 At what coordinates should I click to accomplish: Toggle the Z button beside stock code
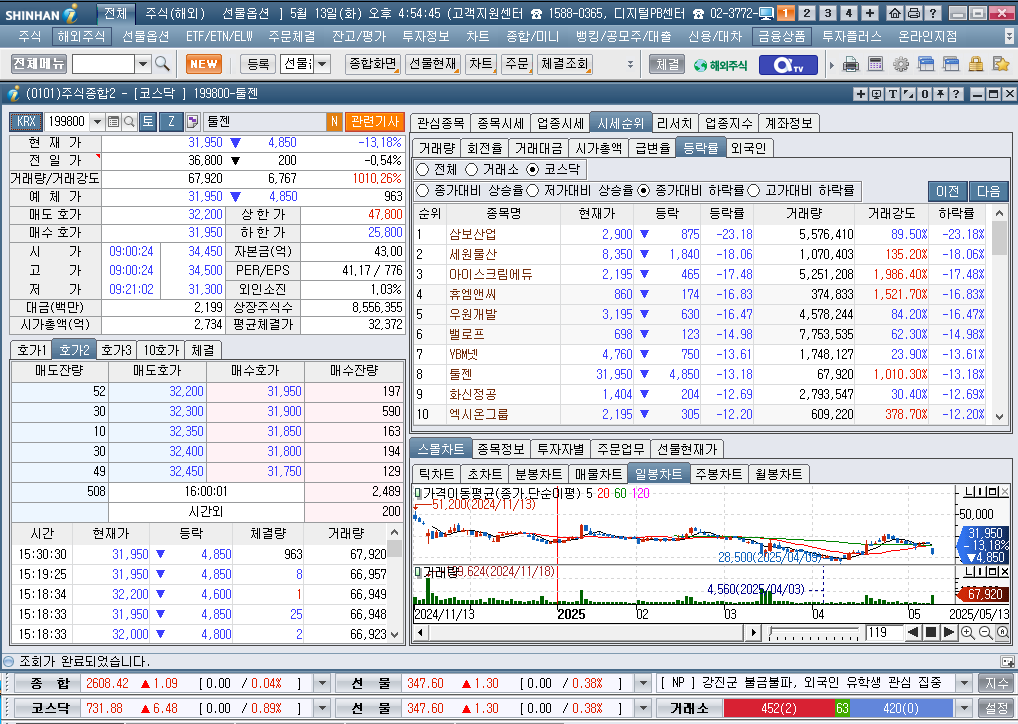pyautogui.click(x=171, y=121)
